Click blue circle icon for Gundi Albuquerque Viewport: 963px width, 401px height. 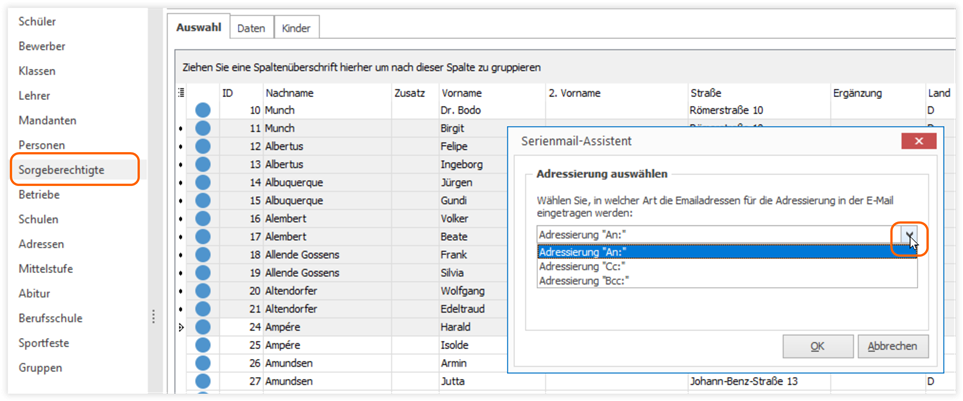(203, 200)
